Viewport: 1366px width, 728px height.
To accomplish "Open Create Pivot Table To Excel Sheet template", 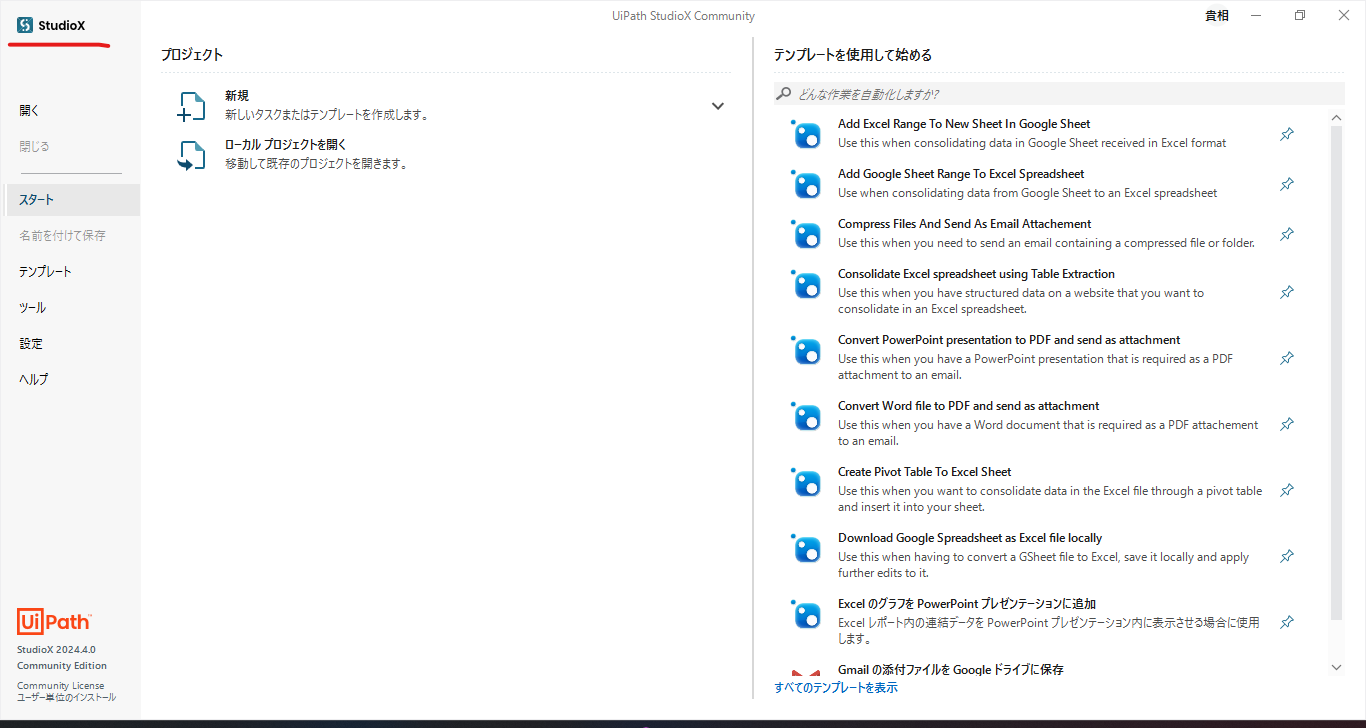I will tap(925, 472).
